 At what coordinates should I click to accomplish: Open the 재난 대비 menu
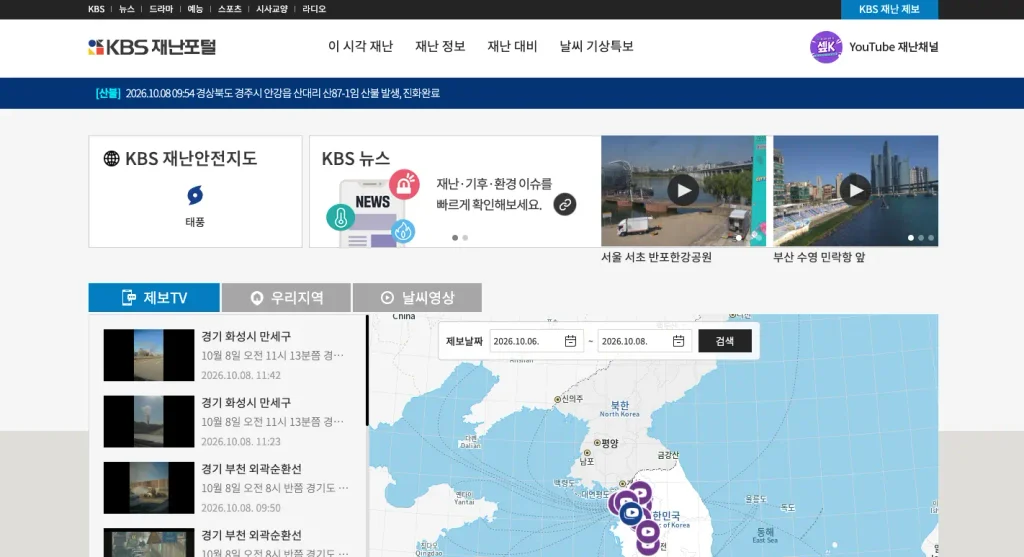[x=512, y=46]
